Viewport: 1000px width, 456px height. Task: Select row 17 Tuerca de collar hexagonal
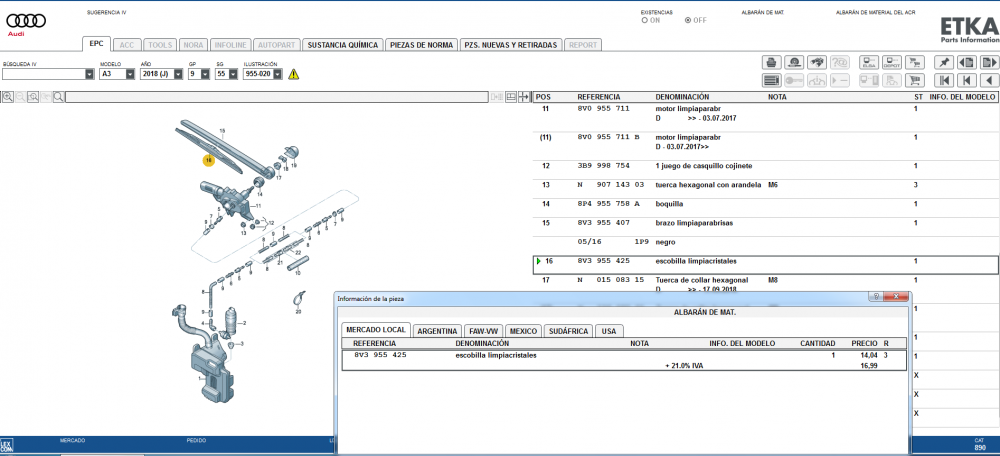[x=765, y=284]
